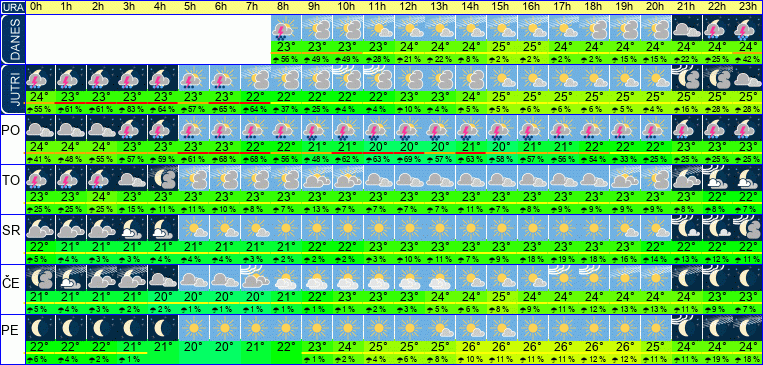763x365 pixels.
Task: Click the ČE 7h windy cloud icon
Action: click(x=255, y=278)
